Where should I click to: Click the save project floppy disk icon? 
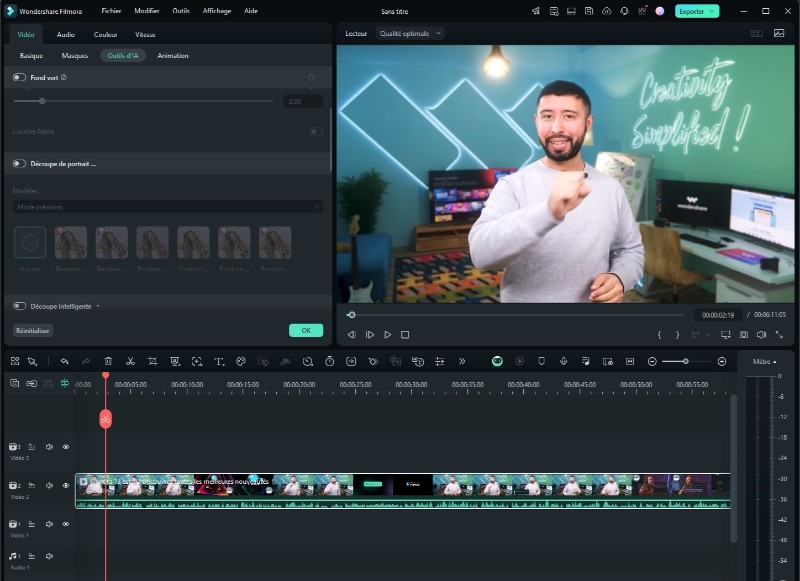click(x=589, y=11)
